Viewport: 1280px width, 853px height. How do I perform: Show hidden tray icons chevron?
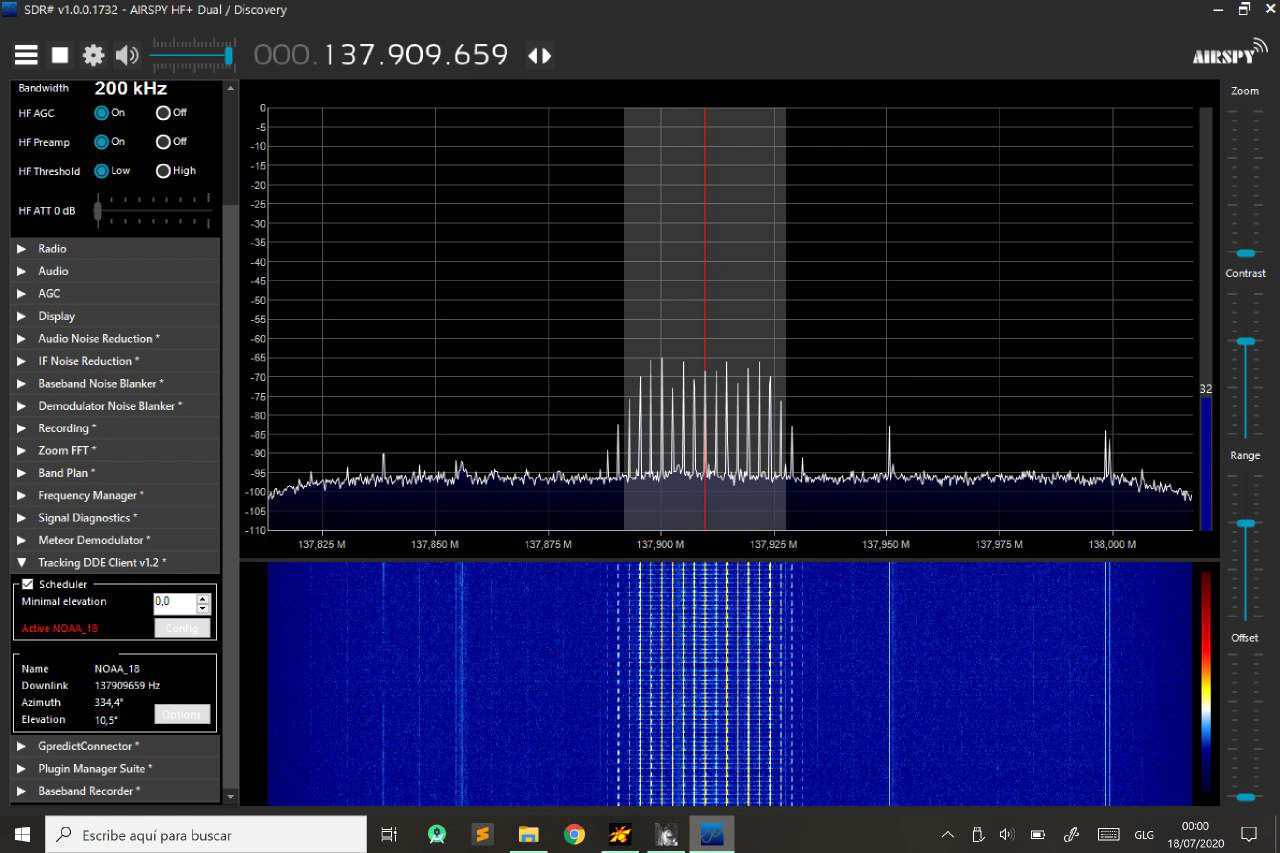(947, 834)
